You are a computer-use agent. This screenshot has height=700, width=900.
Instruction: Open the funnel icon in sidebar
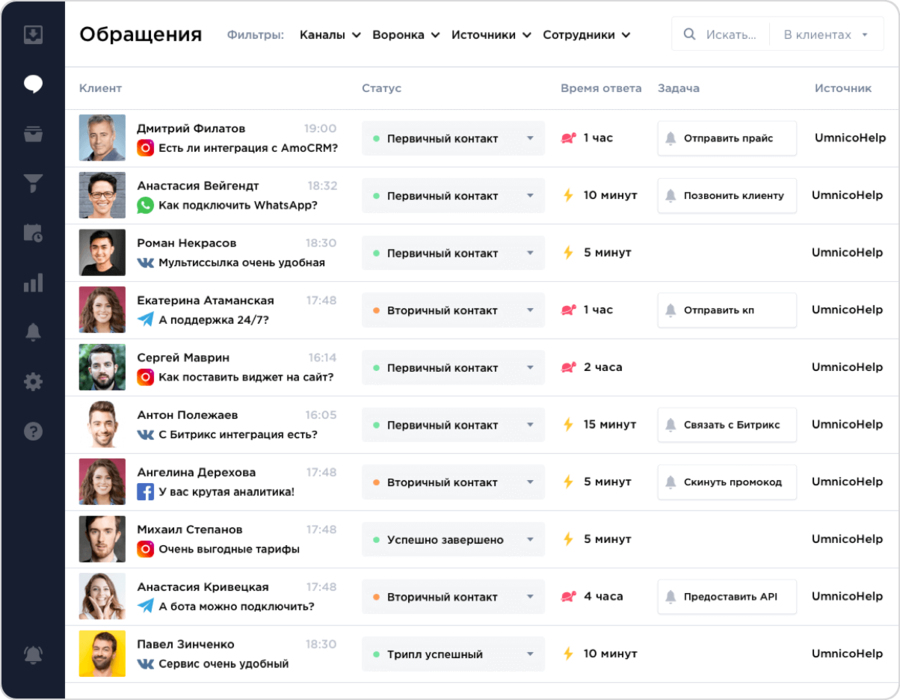33,183
